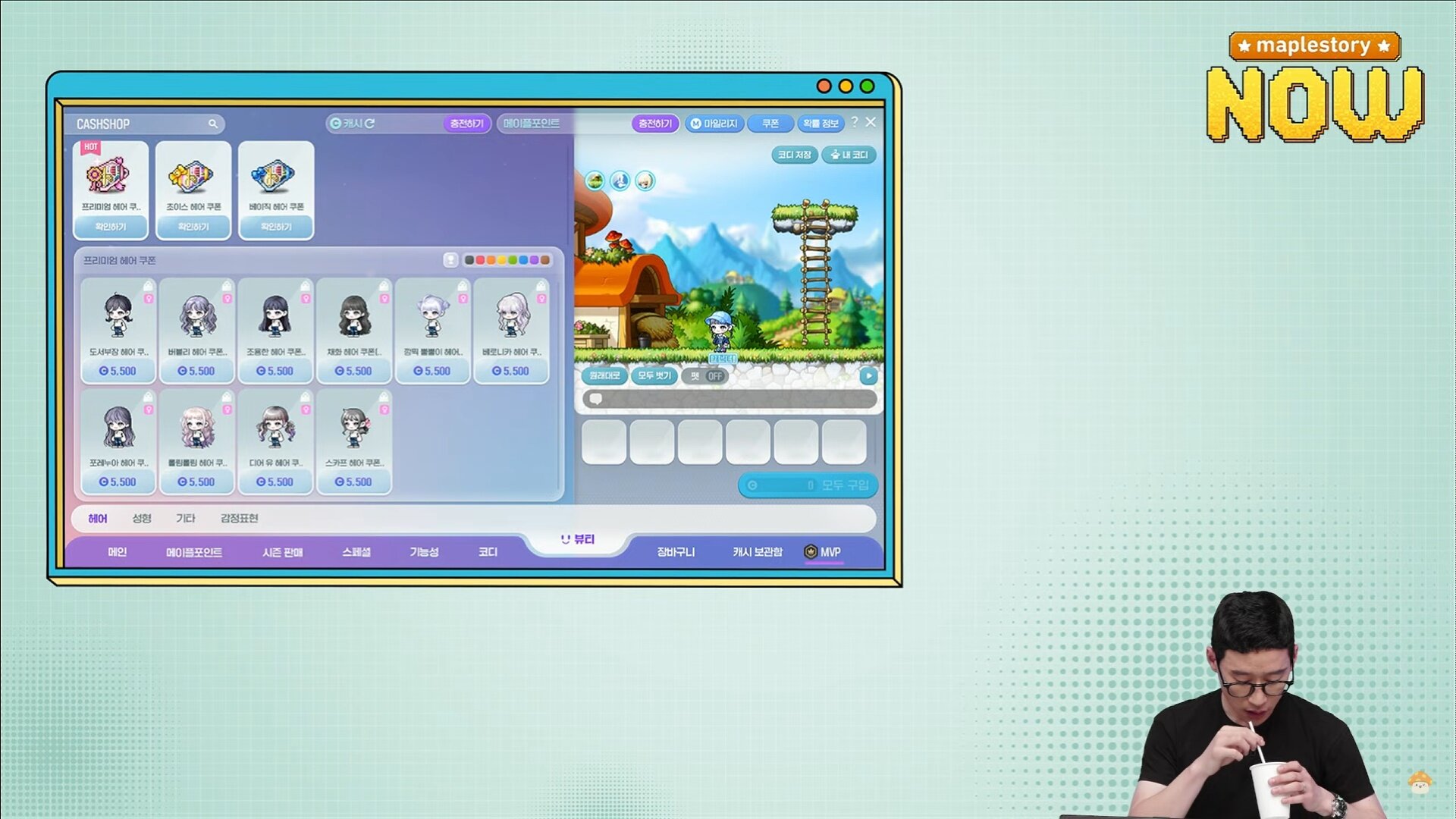
Task: Select the 깜찍 뽈뽈이 헤어 hairstyle thumbnail
Action: coord(432,315)
